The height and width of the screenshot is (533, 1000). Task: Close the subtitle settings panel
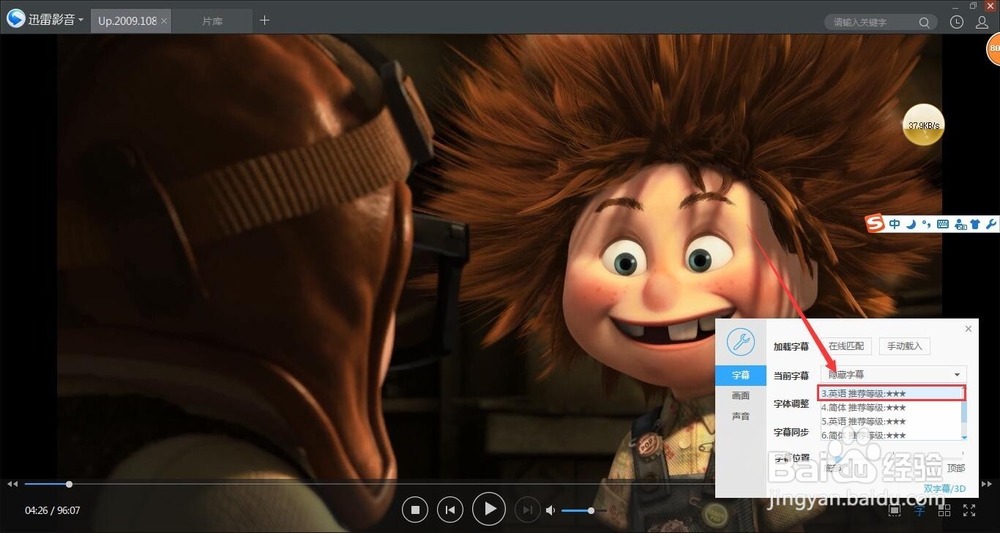(968, 329)
